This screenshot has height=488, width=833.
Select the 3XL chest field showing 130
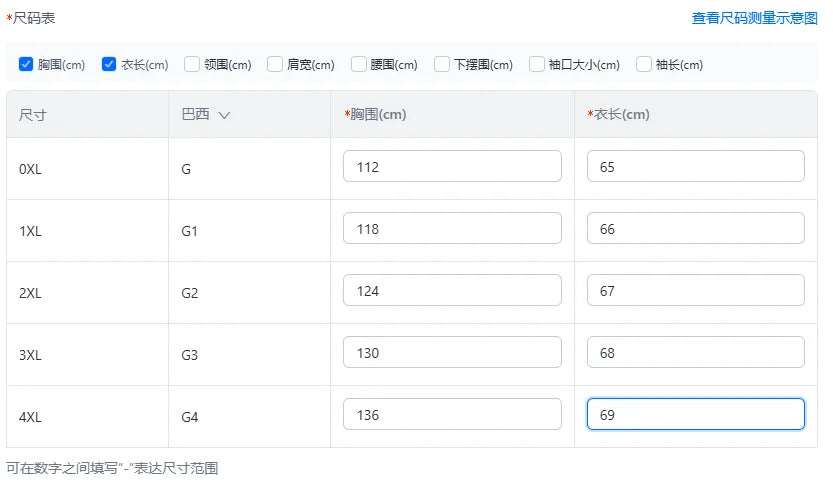pos(452,353)
